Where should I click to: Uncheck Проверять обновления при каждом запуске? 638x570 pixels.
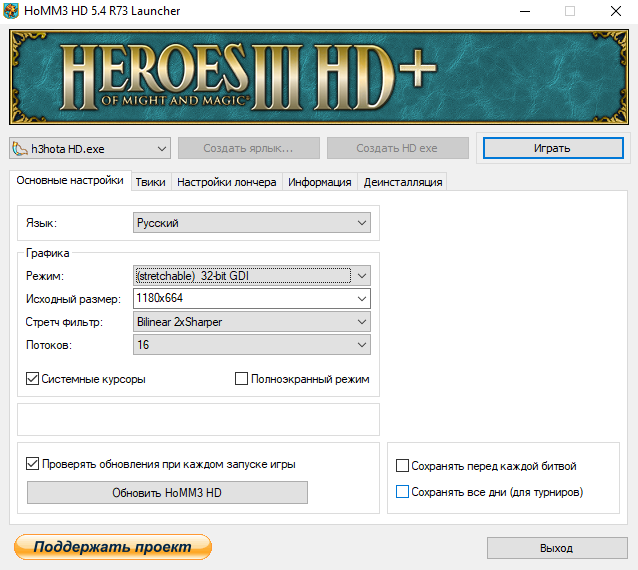tap(33, 464)
